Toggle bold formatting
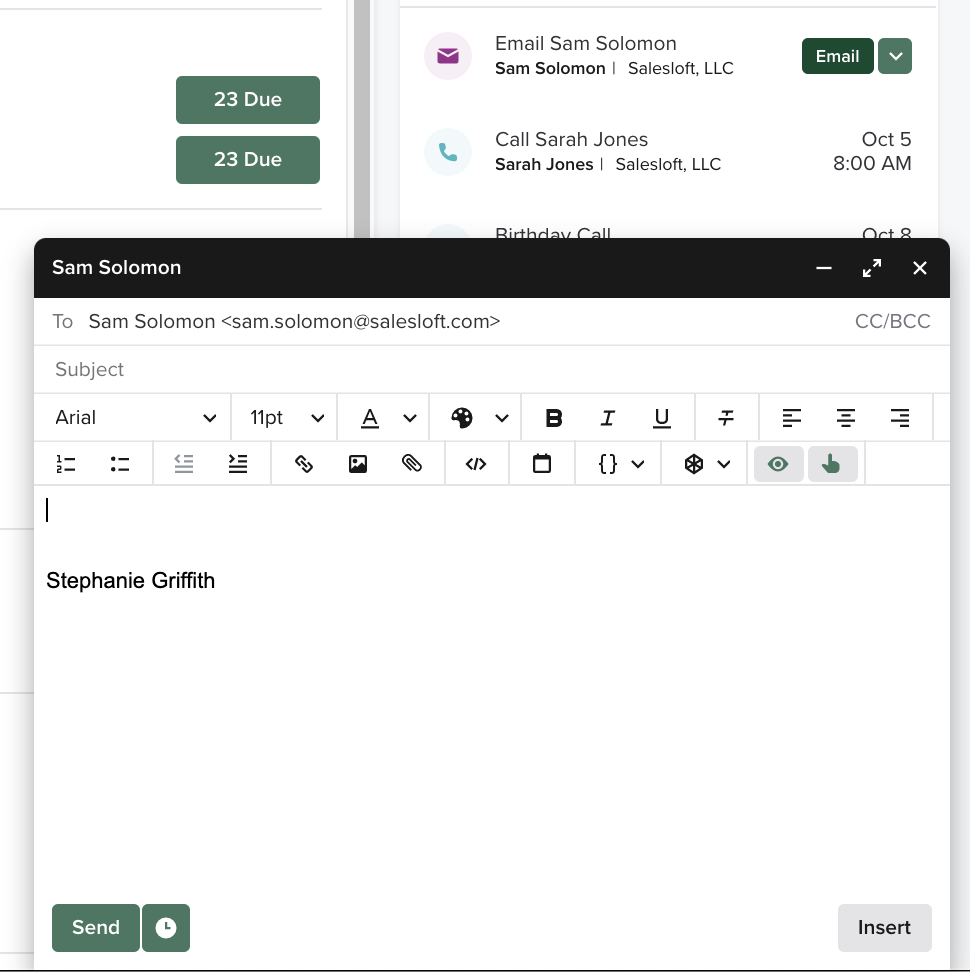The image size is (970, 972). coord(555,417)
